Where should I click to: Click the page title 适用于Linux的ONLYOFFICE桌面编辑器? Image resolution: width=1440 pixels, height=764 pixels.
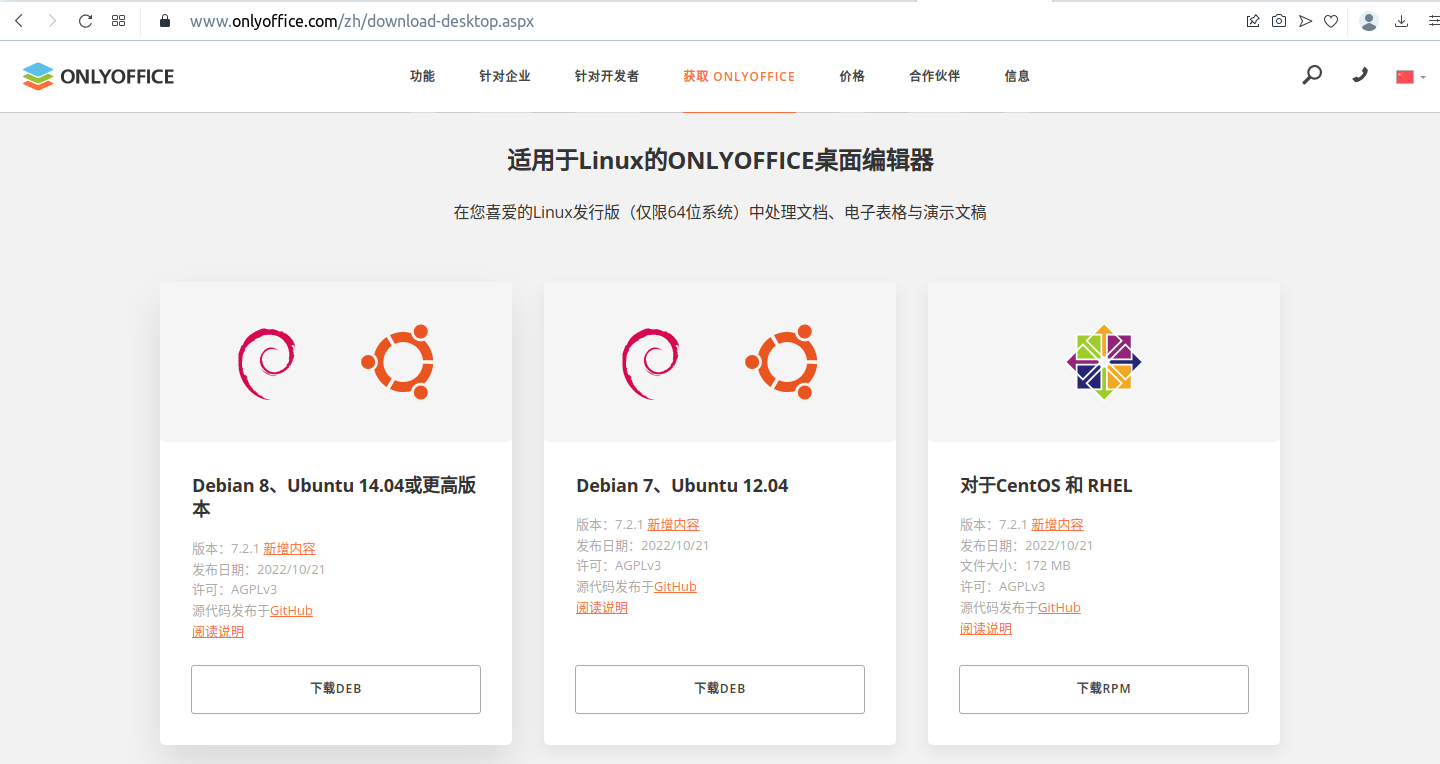tap(720, 160)
